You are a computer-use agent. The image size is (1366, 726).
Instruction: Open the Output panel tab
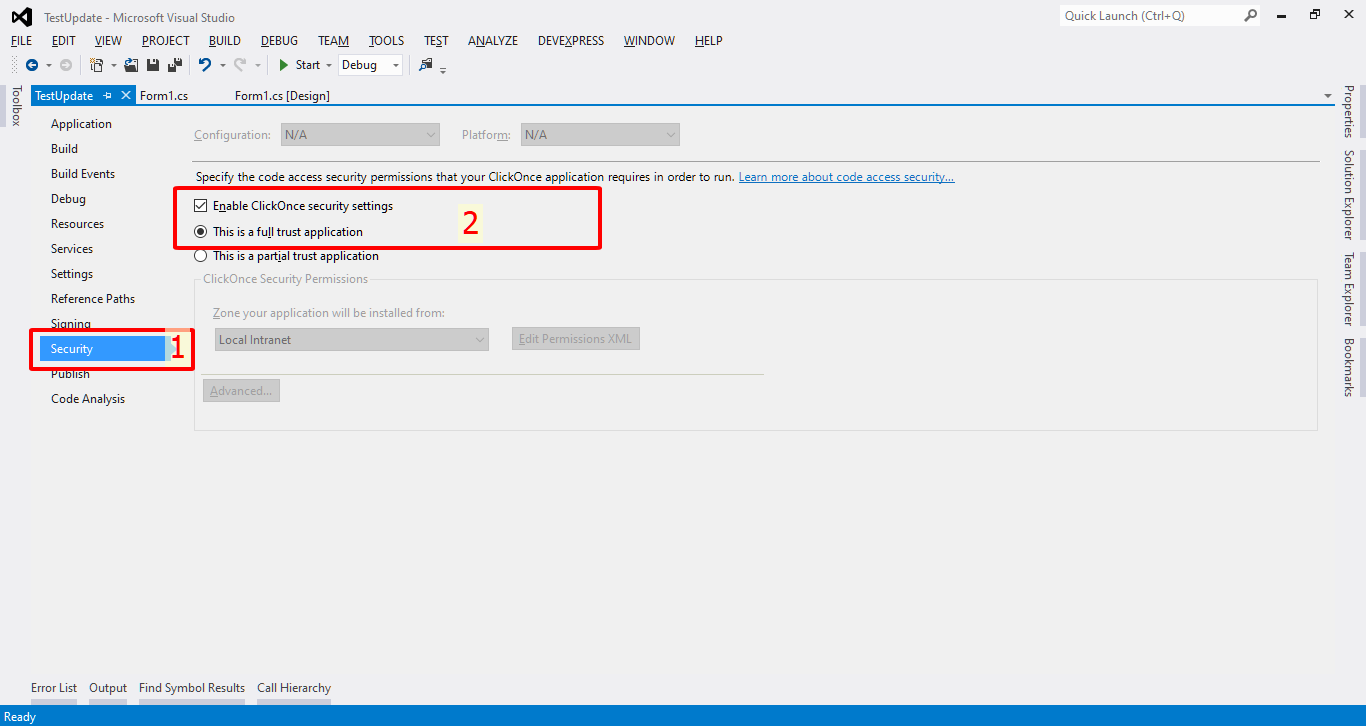click(x=108, y=688)
